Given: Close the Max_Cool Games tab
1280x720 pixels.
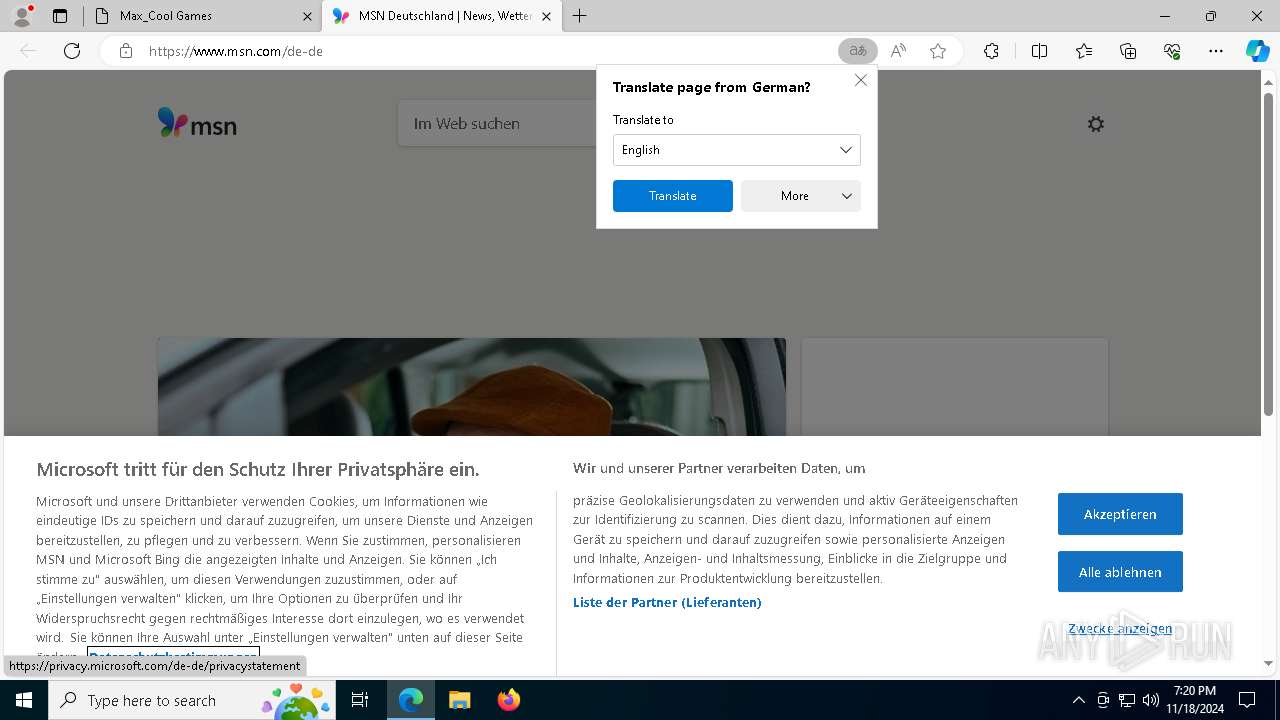Looking at the screenshot, I should click(x=307, y=16).
